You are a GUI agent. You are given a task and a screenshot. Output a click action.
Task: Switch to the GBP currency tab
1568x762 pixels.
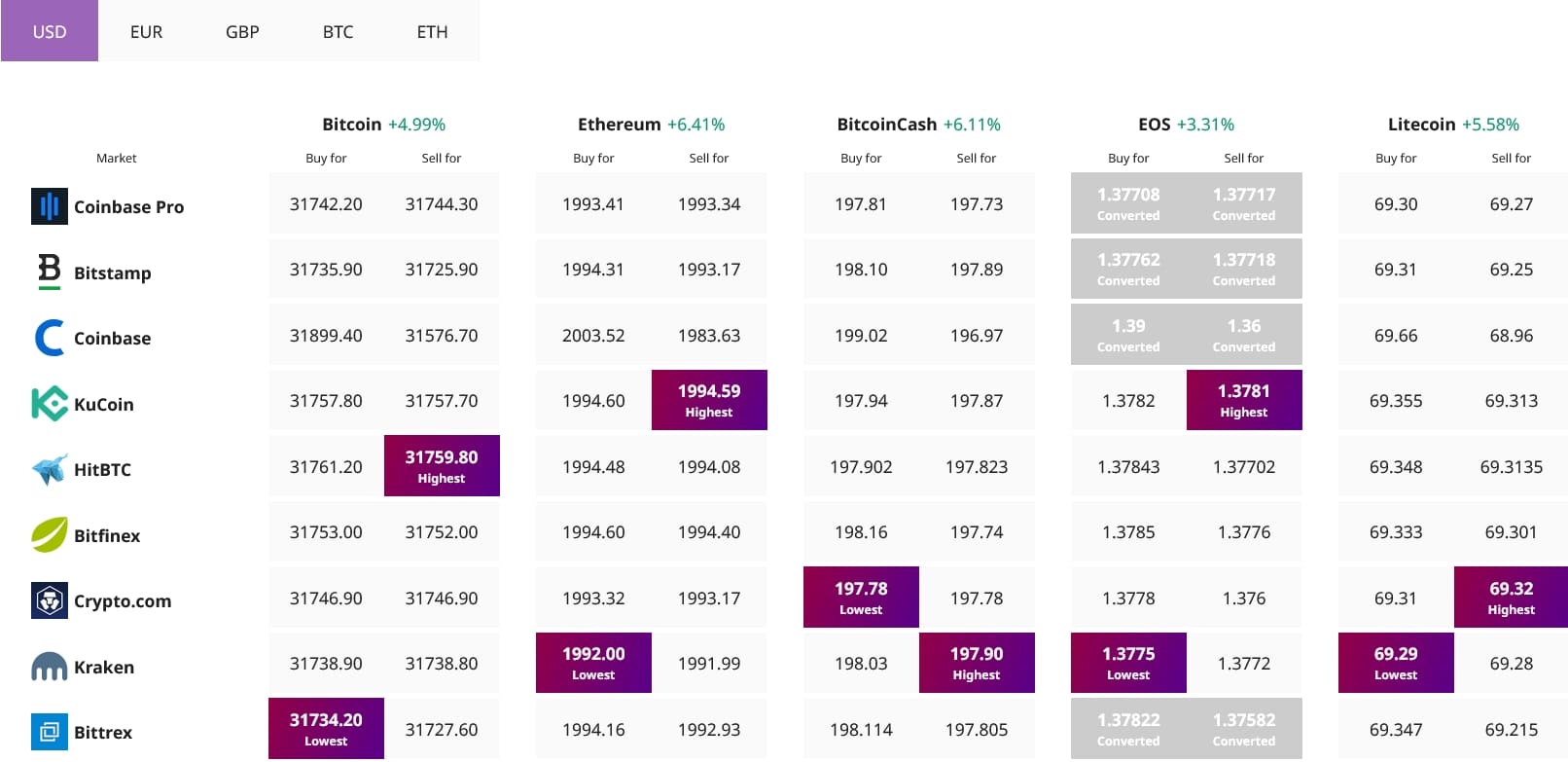coord(242,31)
